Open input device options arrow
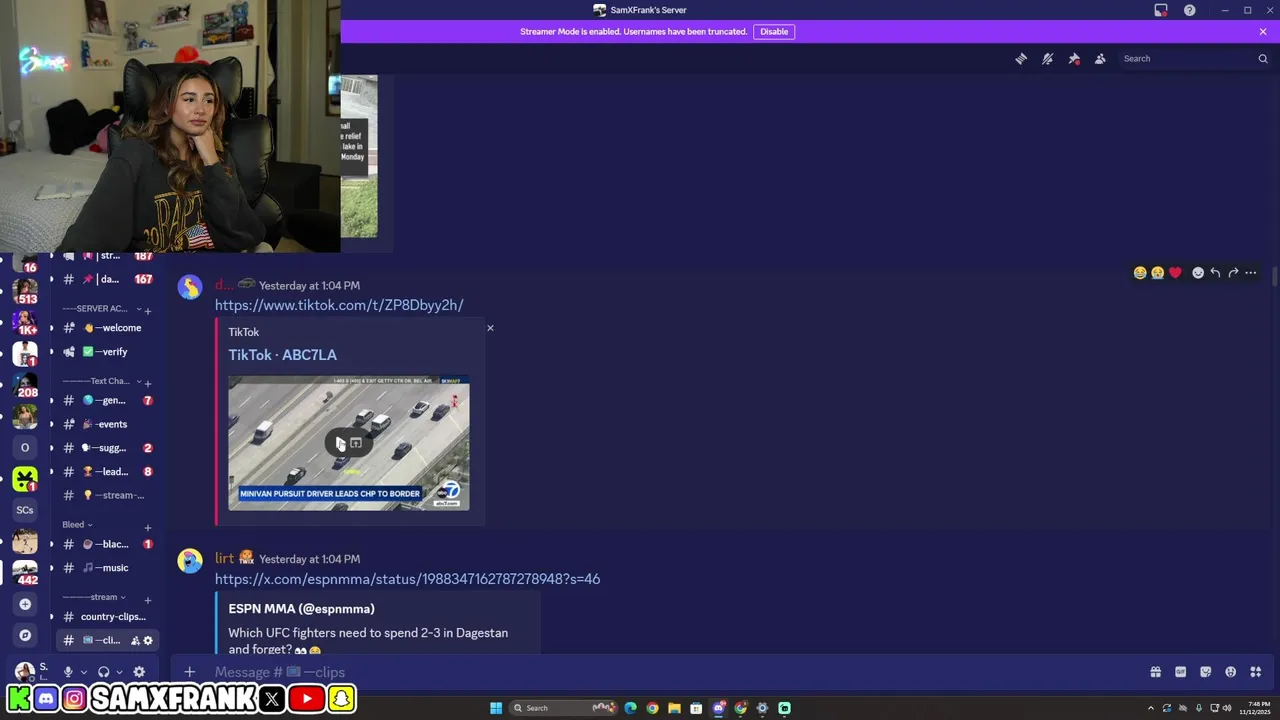 click(x=83, y=672)
